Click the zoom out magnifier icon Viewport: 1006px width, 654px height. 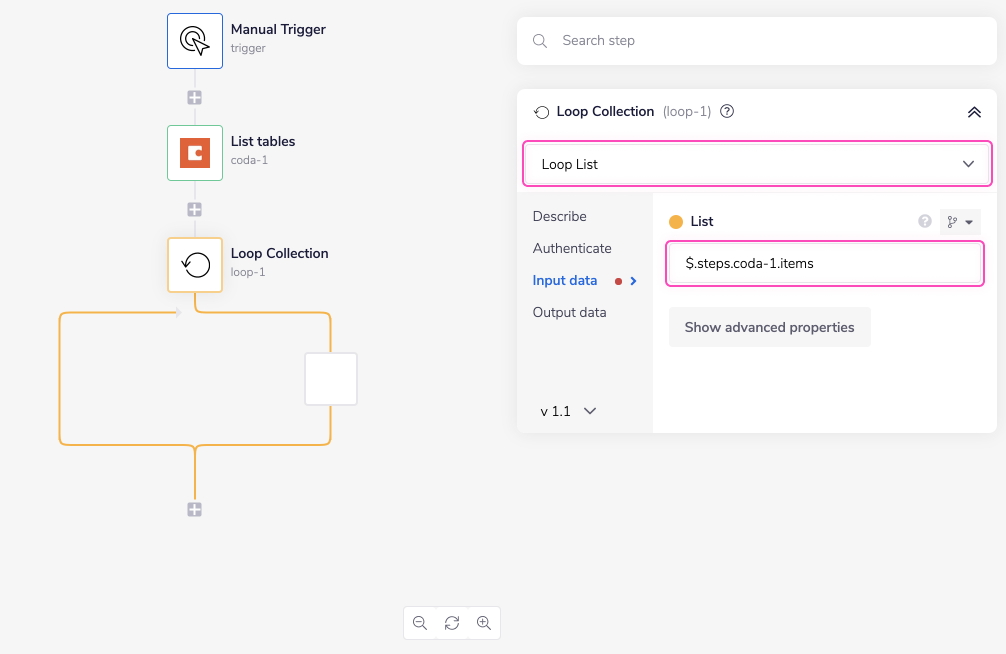click(420, 623)
